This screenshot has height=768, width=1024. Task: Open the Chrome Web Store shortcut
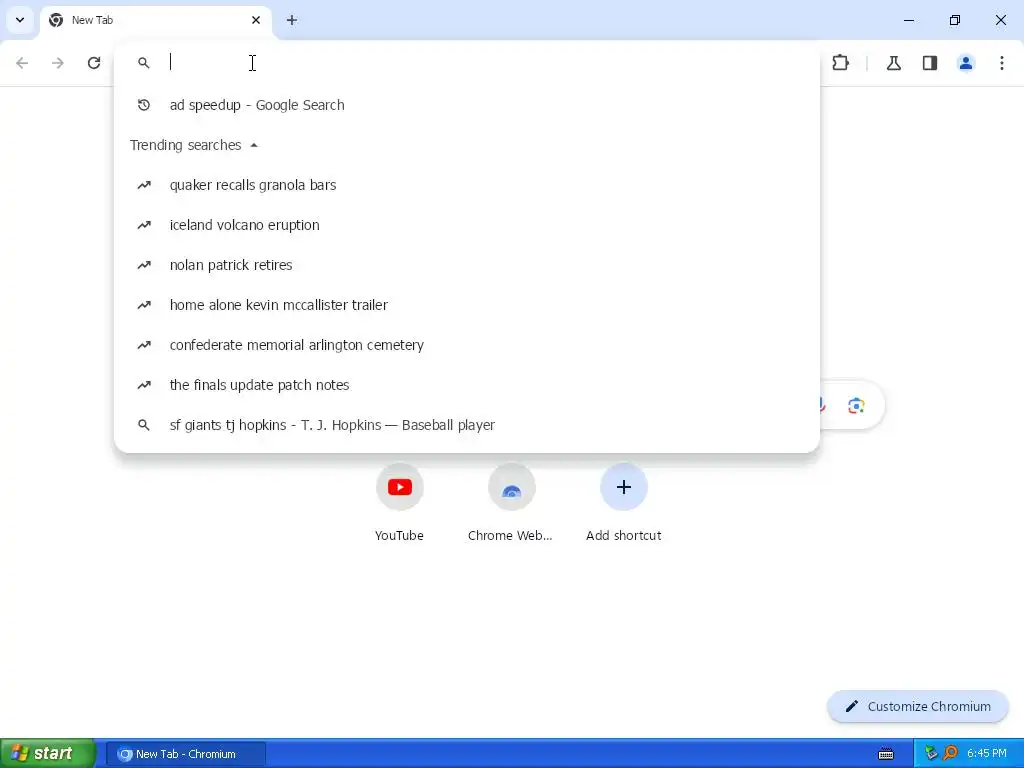pyautogui.click(x=511, y=487)
